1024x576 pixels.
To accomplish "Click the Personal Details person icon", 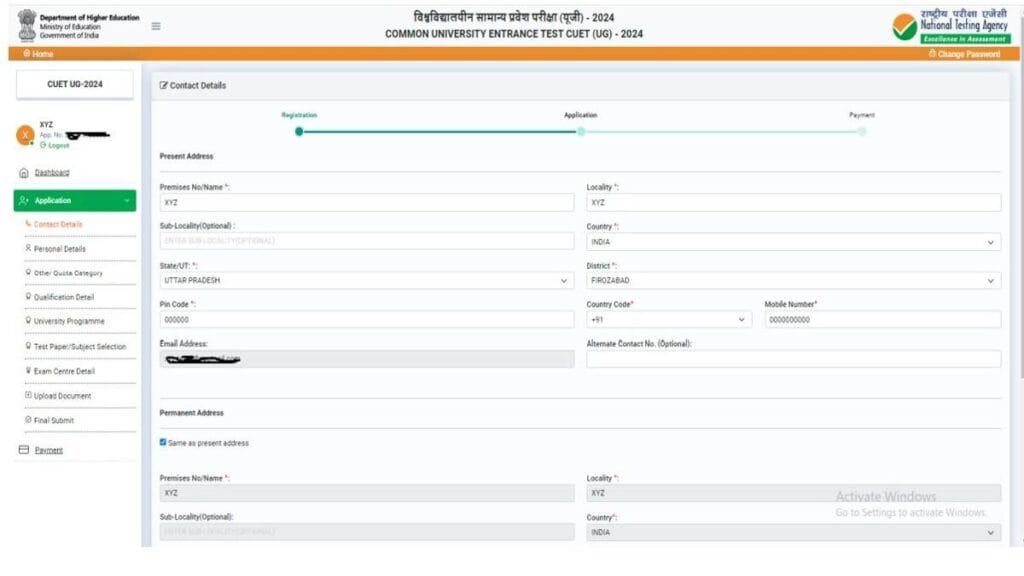I will coord(28,248).
